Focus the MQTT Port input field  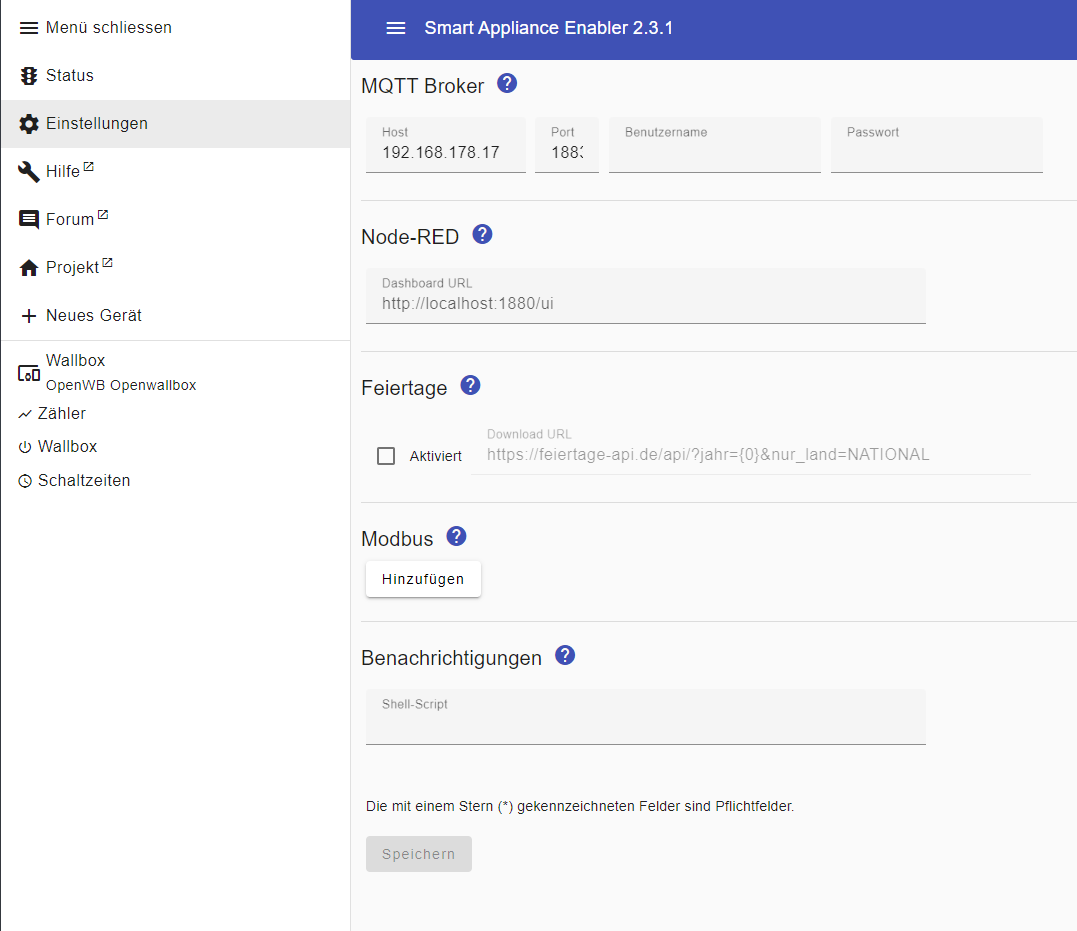(x=567, y=145)
